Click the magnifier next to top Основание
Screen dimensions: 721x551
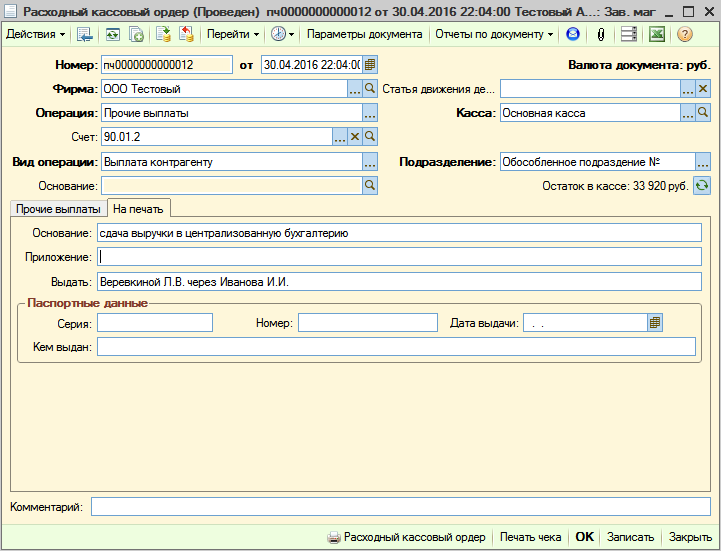[x=370, y=186]
